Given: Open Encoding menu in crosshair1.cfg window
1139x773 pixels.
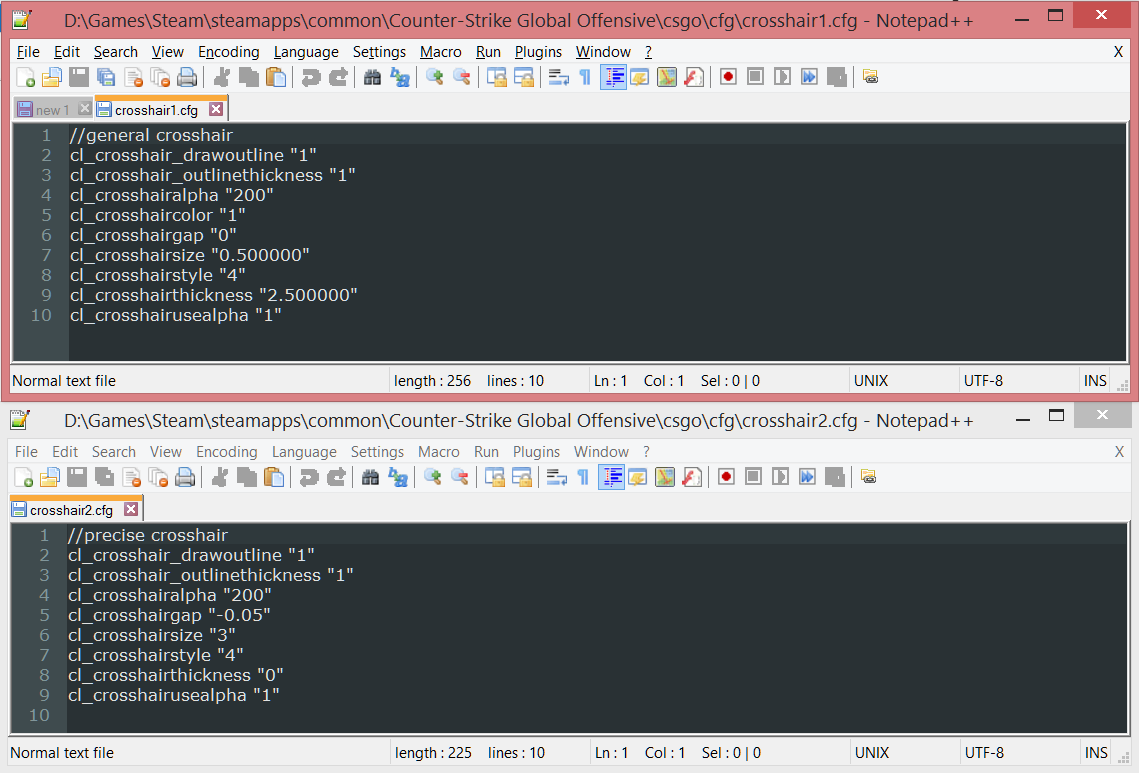Looking at the screenshot, I should pos(228,52).
